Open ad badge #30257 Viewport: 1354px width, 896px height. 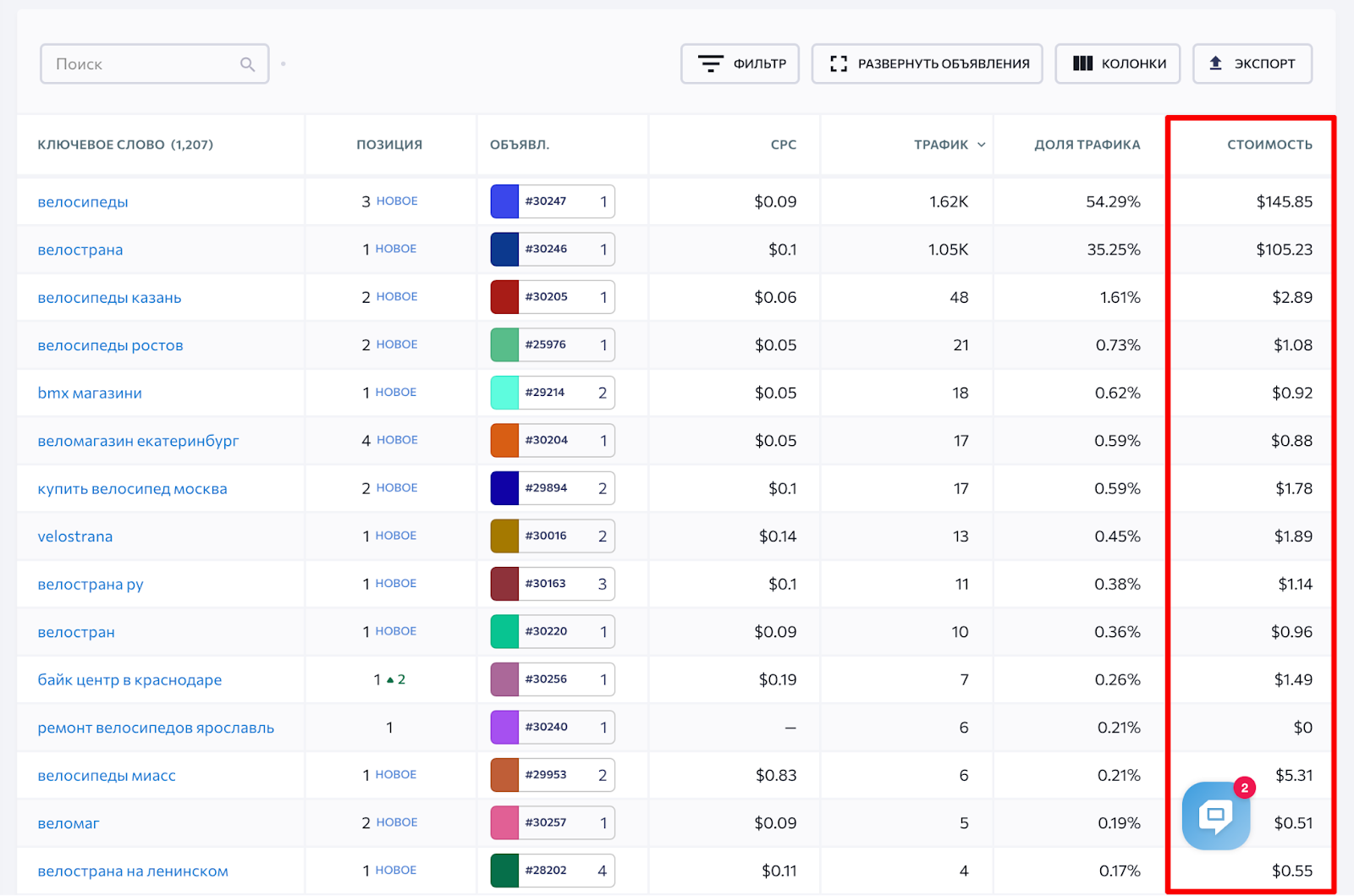(x=553, y=823)
